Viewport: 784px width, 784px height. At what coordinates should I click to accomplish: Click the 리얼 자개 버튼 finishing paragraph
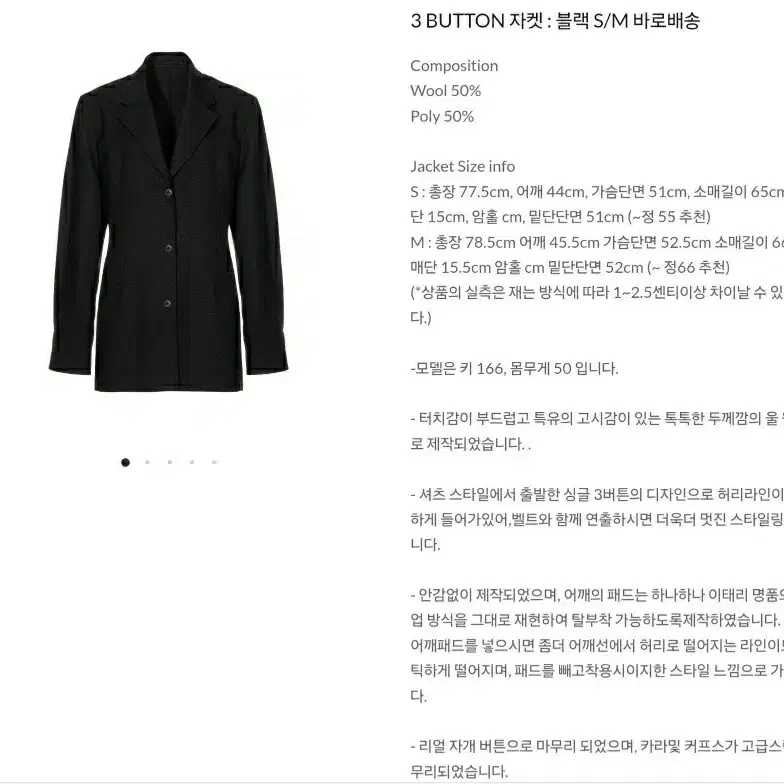click(597, 758)
